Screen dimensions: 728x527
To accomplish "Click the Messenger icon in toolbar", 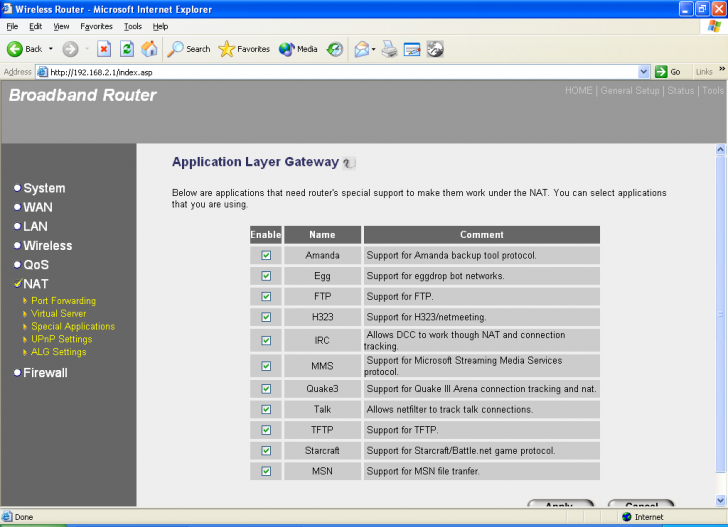I will (x=435, y=49).
